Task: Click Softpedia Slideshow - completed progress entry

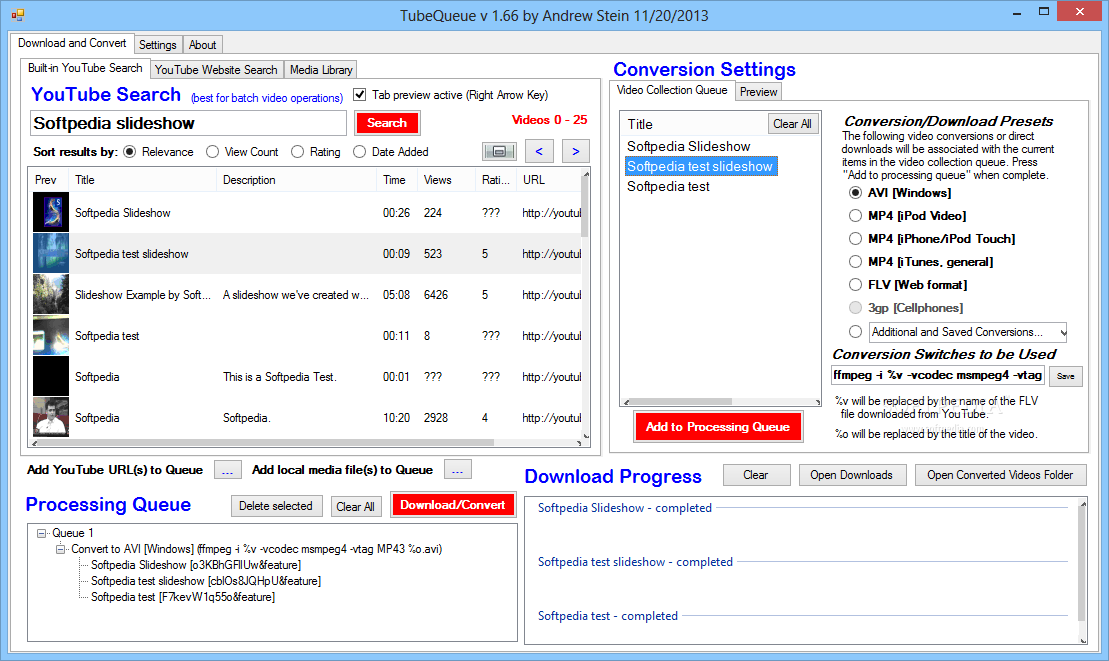Action: [x=625, y=508]
